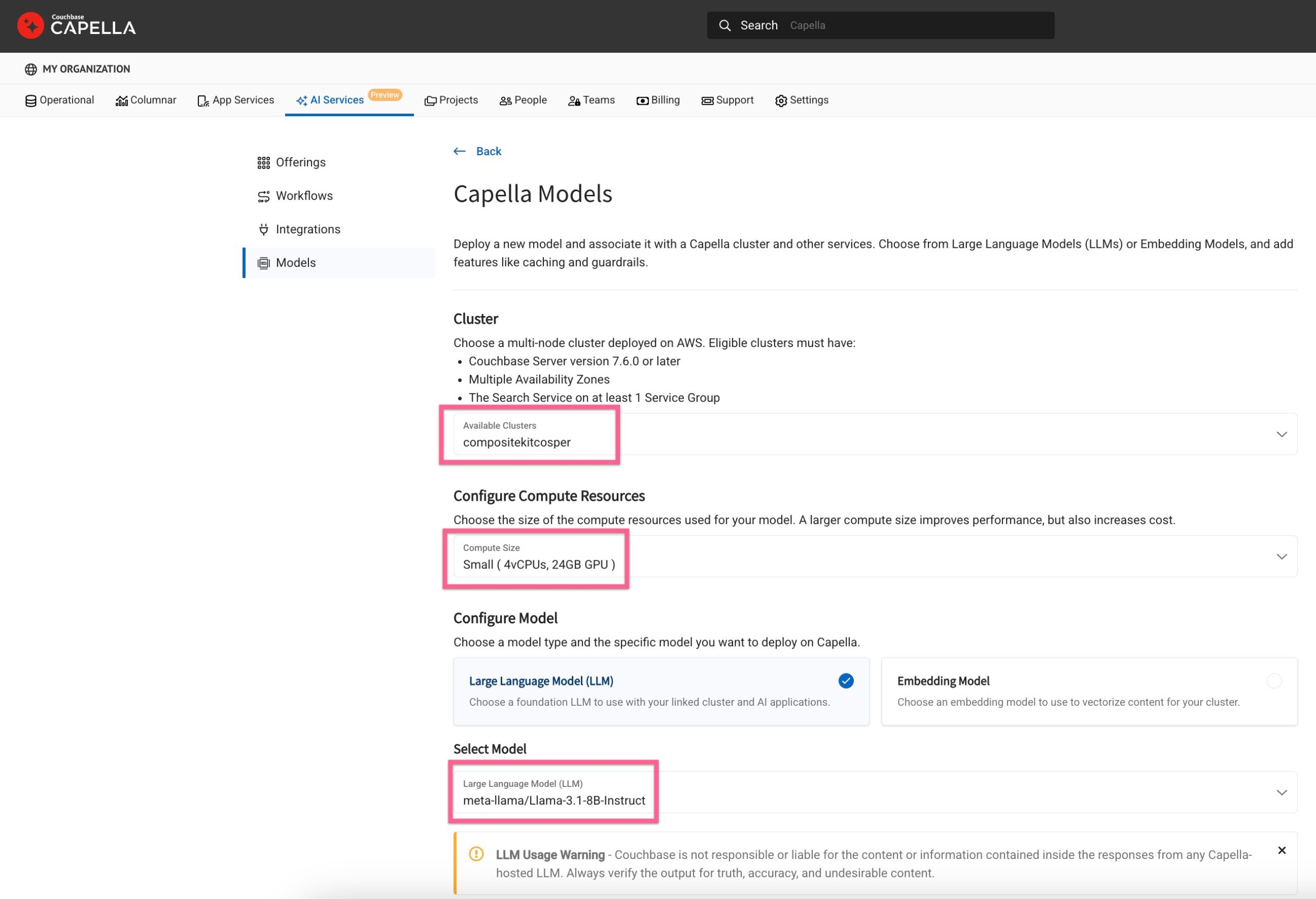Click the Settings gear icon
The width and height of the screenshot is (1316, 899).
(x=781, y=101)
